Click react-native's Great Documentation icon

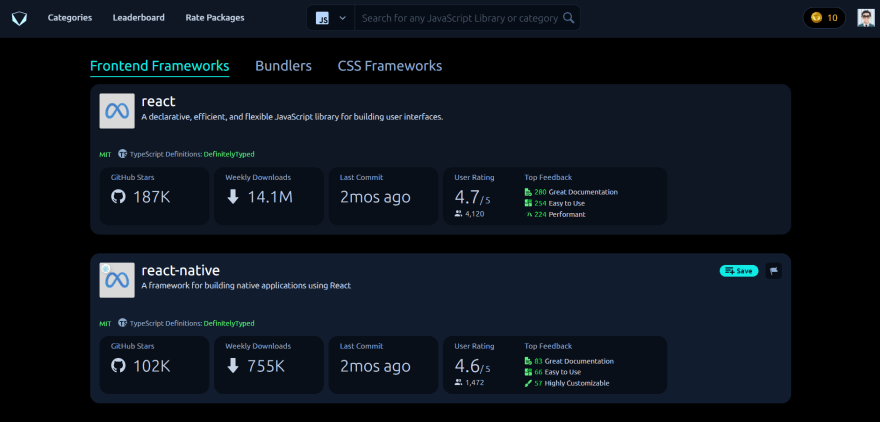click(x=528, y=361)
